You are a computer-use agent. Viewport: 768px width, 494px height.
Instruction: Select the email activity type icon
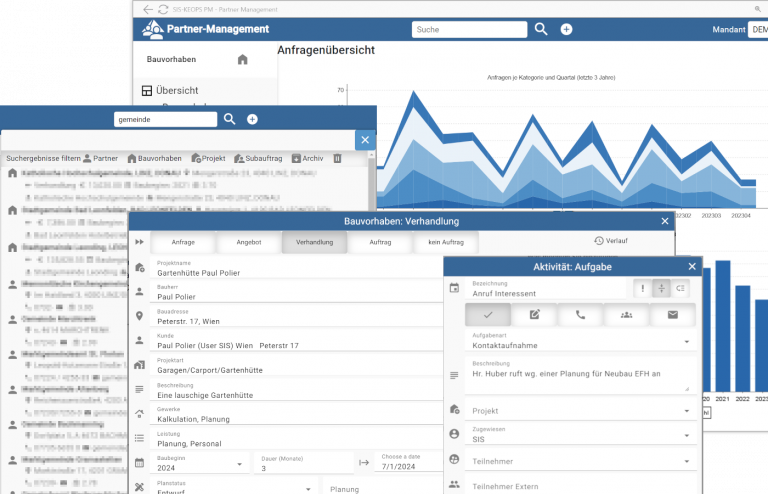pyautogui.click(x=673, y=315)
